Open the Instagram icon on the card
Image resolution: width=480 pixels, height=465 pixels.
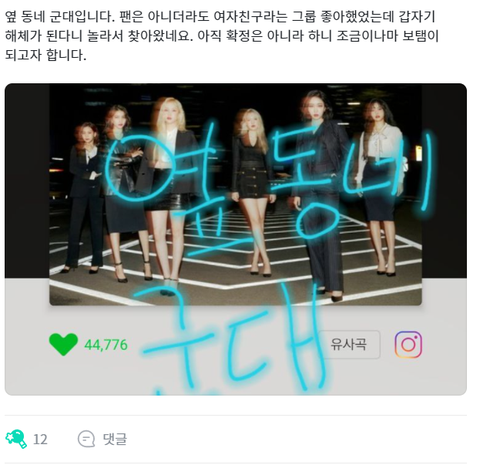(408, 344)
